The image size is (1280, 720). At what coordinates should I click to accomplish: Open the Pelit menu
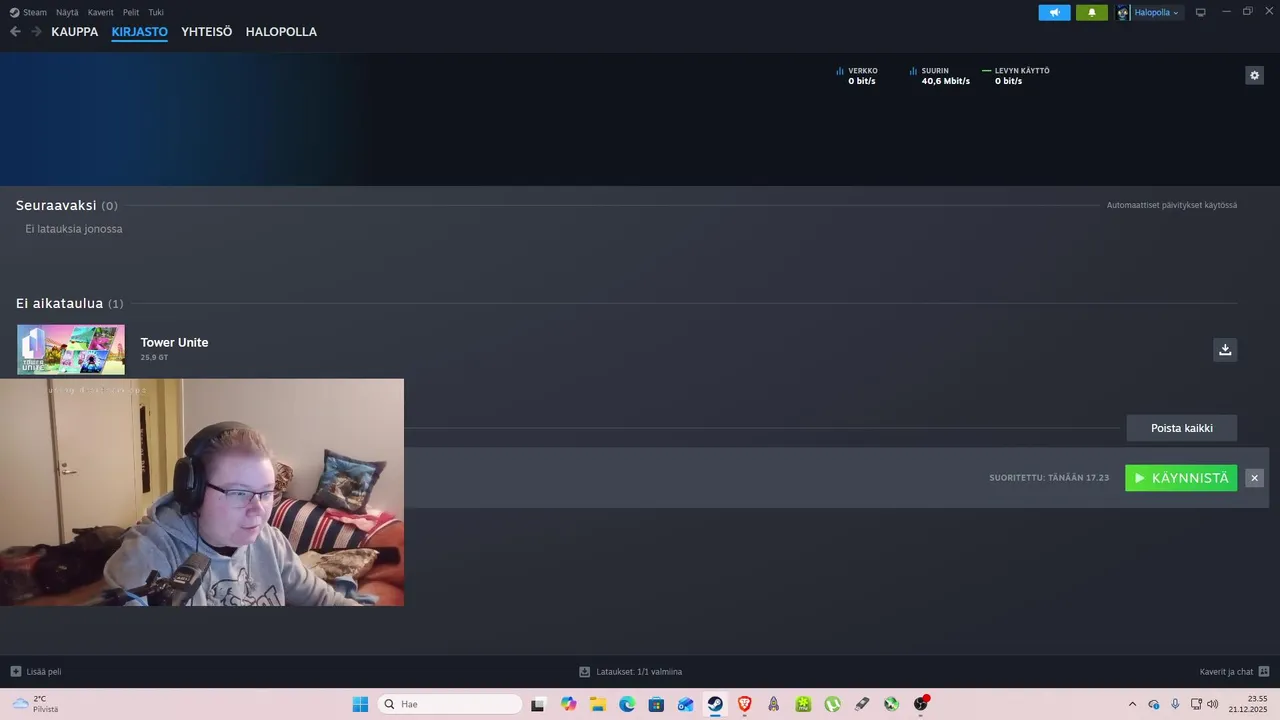(131, 13)
